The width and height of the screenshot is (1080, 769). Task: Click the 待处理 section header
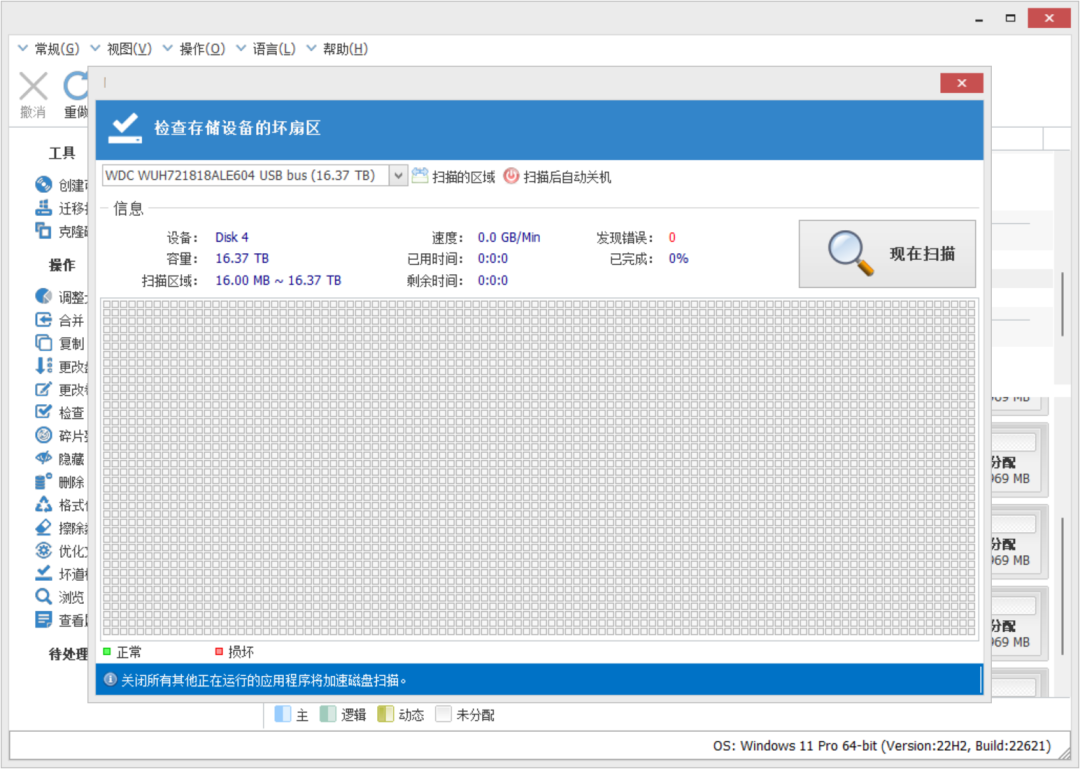[68, 654]
